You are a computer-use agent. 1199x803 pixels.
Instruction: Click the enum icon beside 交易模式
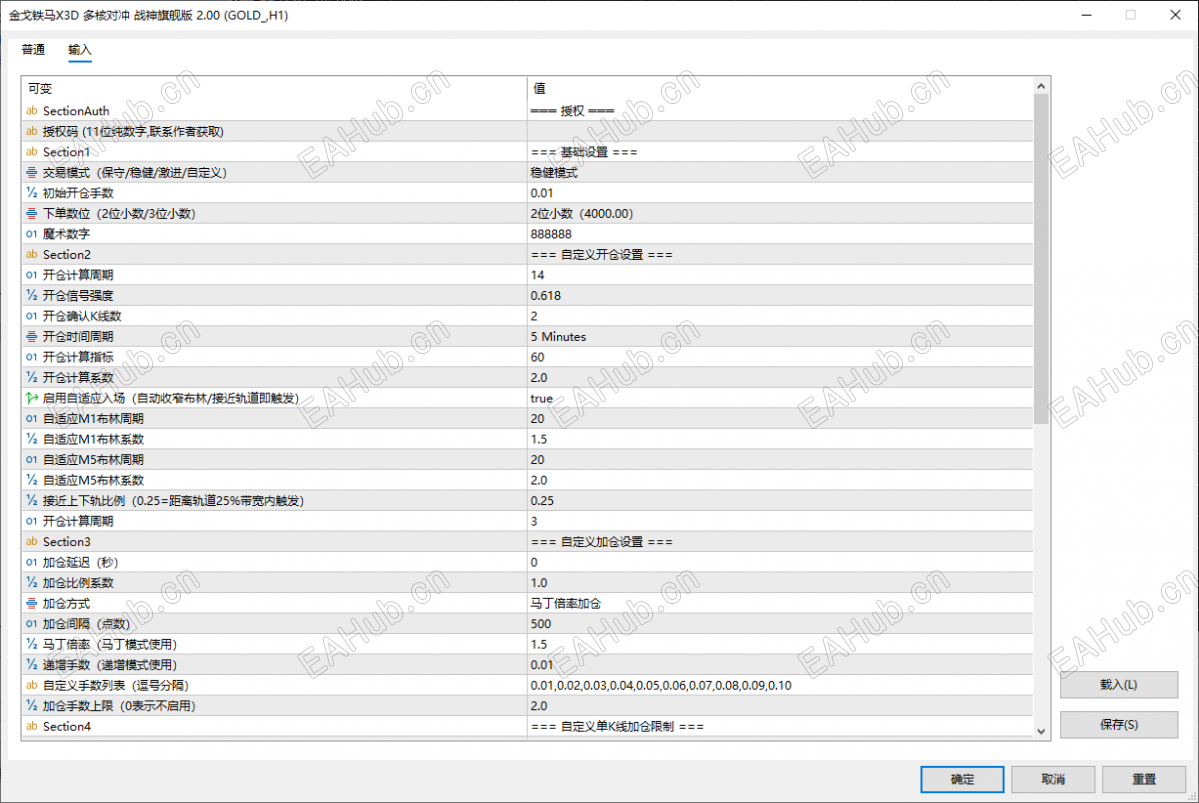(31, 173)
